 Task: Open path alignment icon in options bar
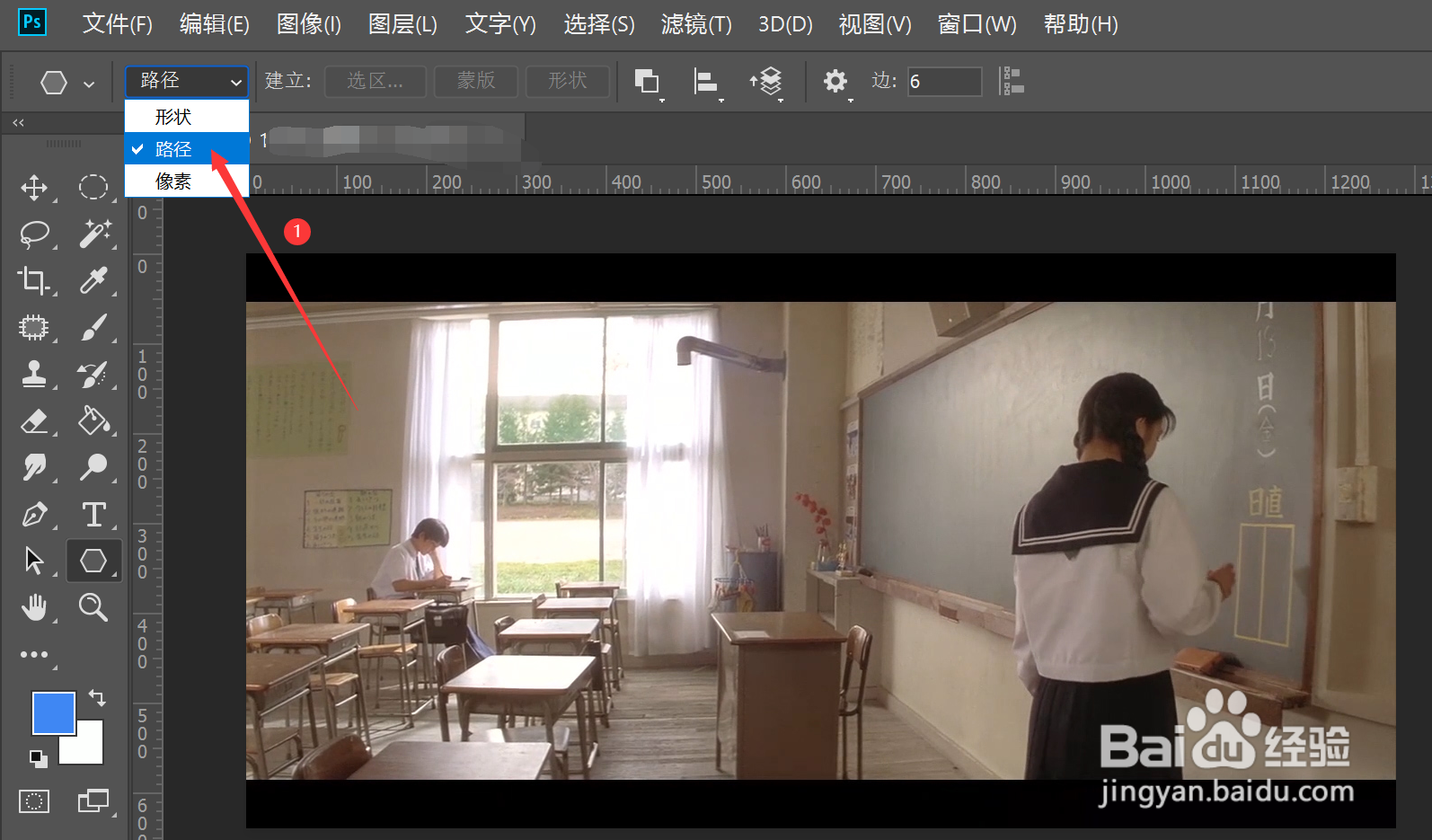point(707,82)
